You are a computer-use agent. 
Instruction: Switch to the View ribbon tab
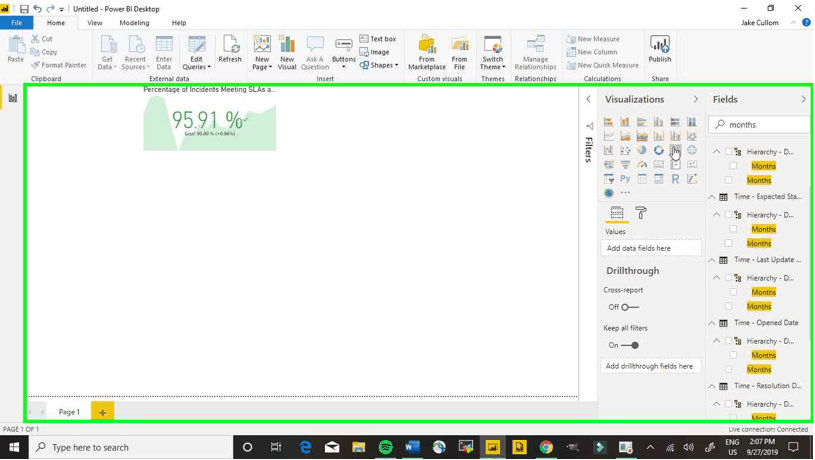(x=95, y=23)
